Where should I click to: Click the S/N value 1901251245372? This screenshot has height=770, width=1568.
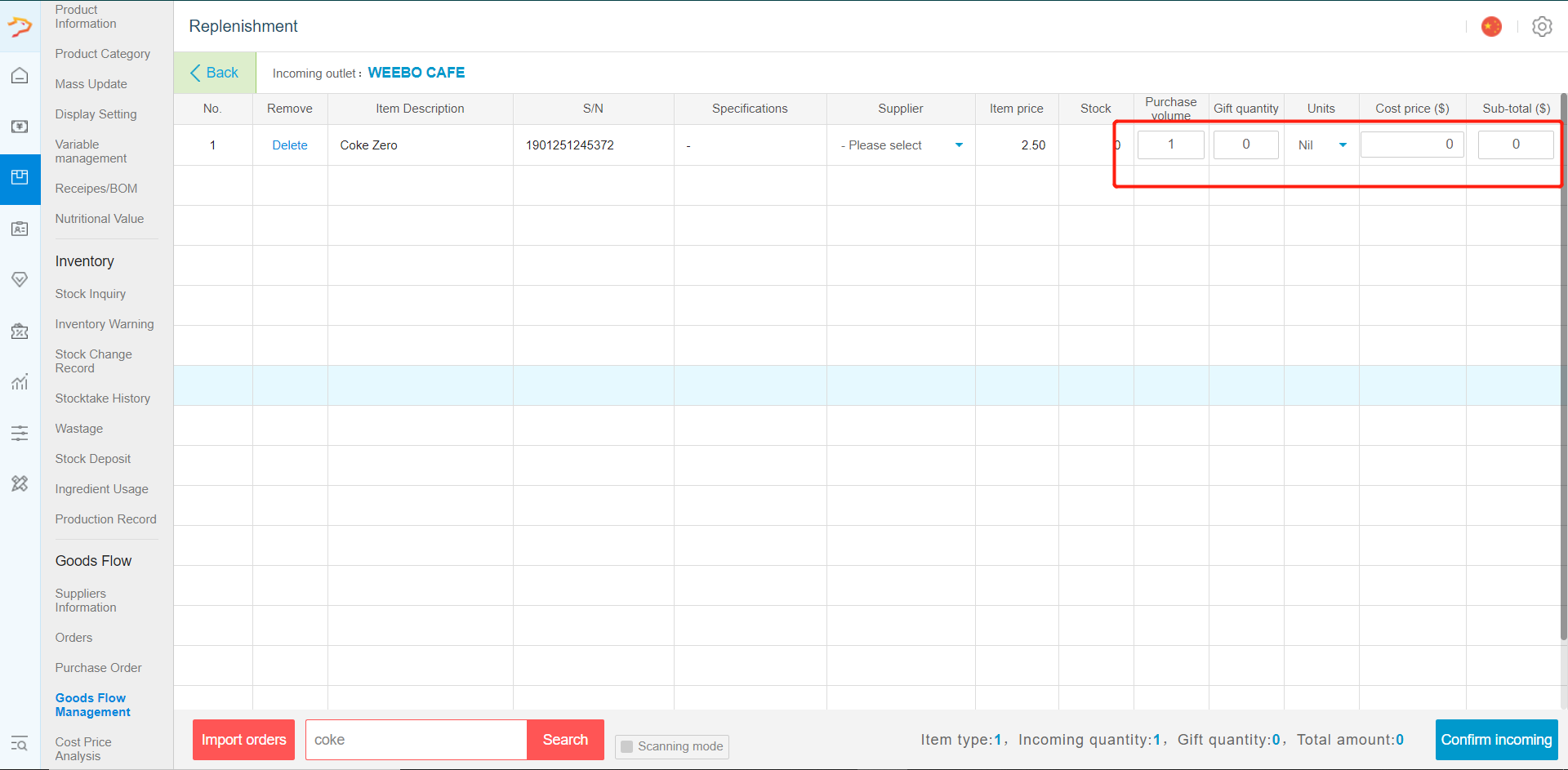(x=570, y=145)
